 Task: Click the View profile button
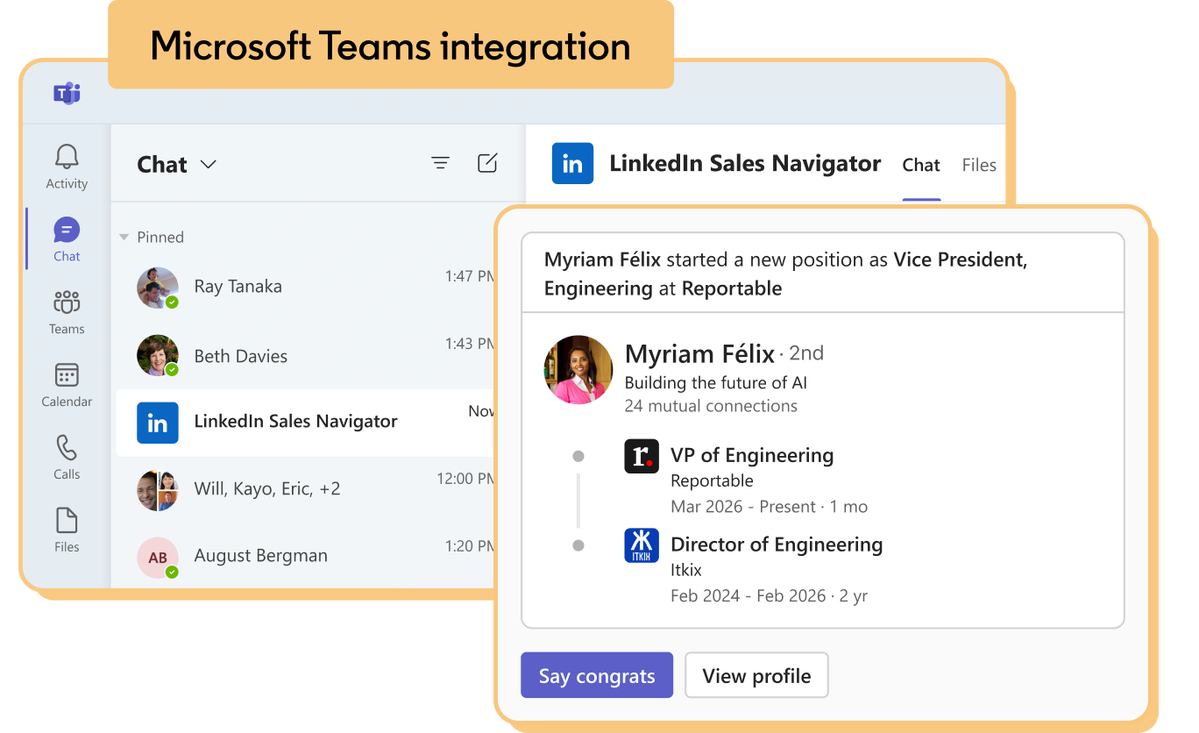click(x=756, y=675)
